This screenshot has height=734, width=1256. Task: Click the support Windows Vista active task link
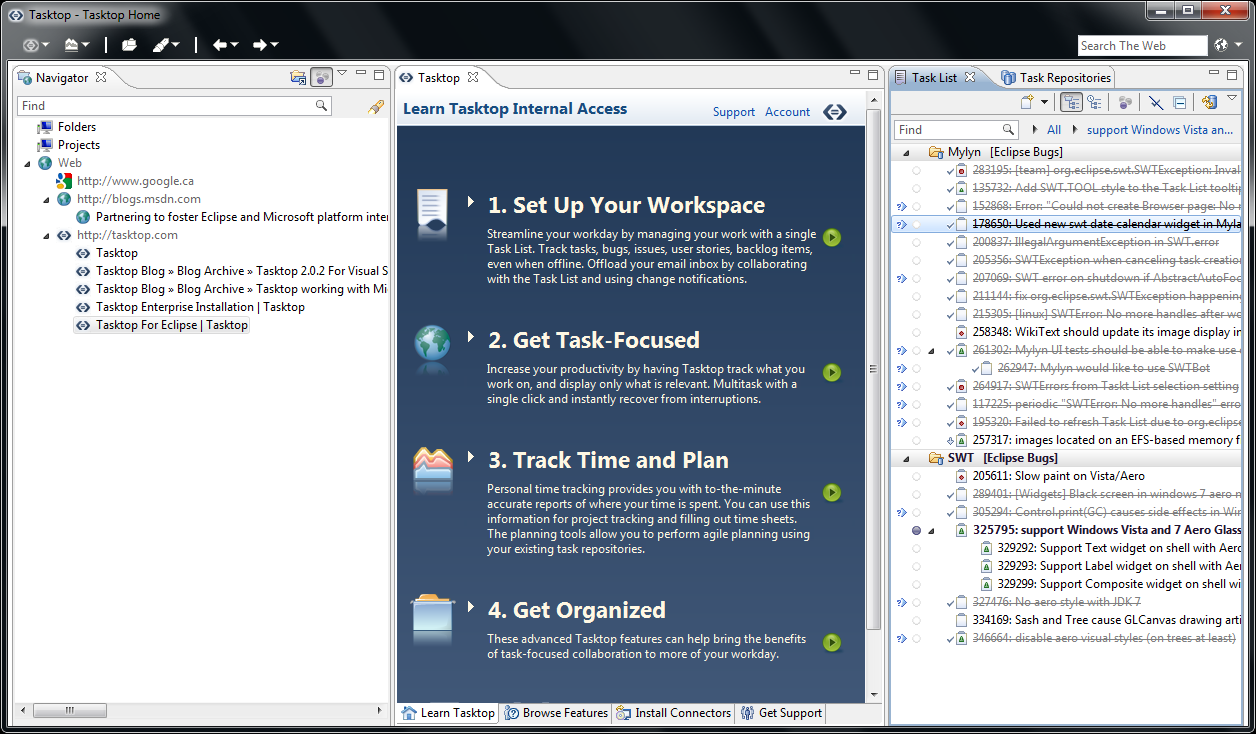coord(1160,130)
